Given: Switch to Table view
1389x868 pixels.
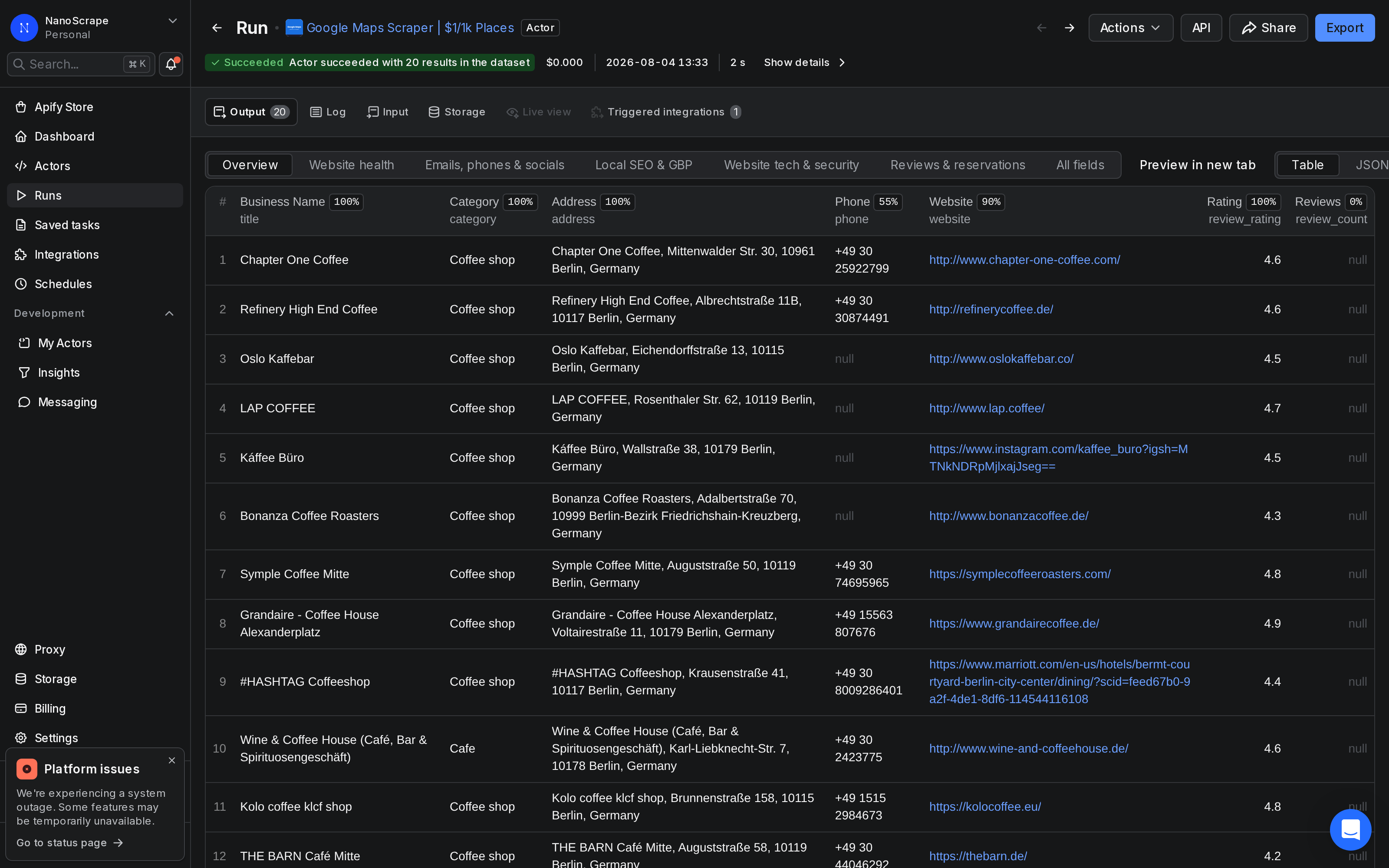Looking at the screenshot, I should pyautogui.click(x=1307, y=165).
